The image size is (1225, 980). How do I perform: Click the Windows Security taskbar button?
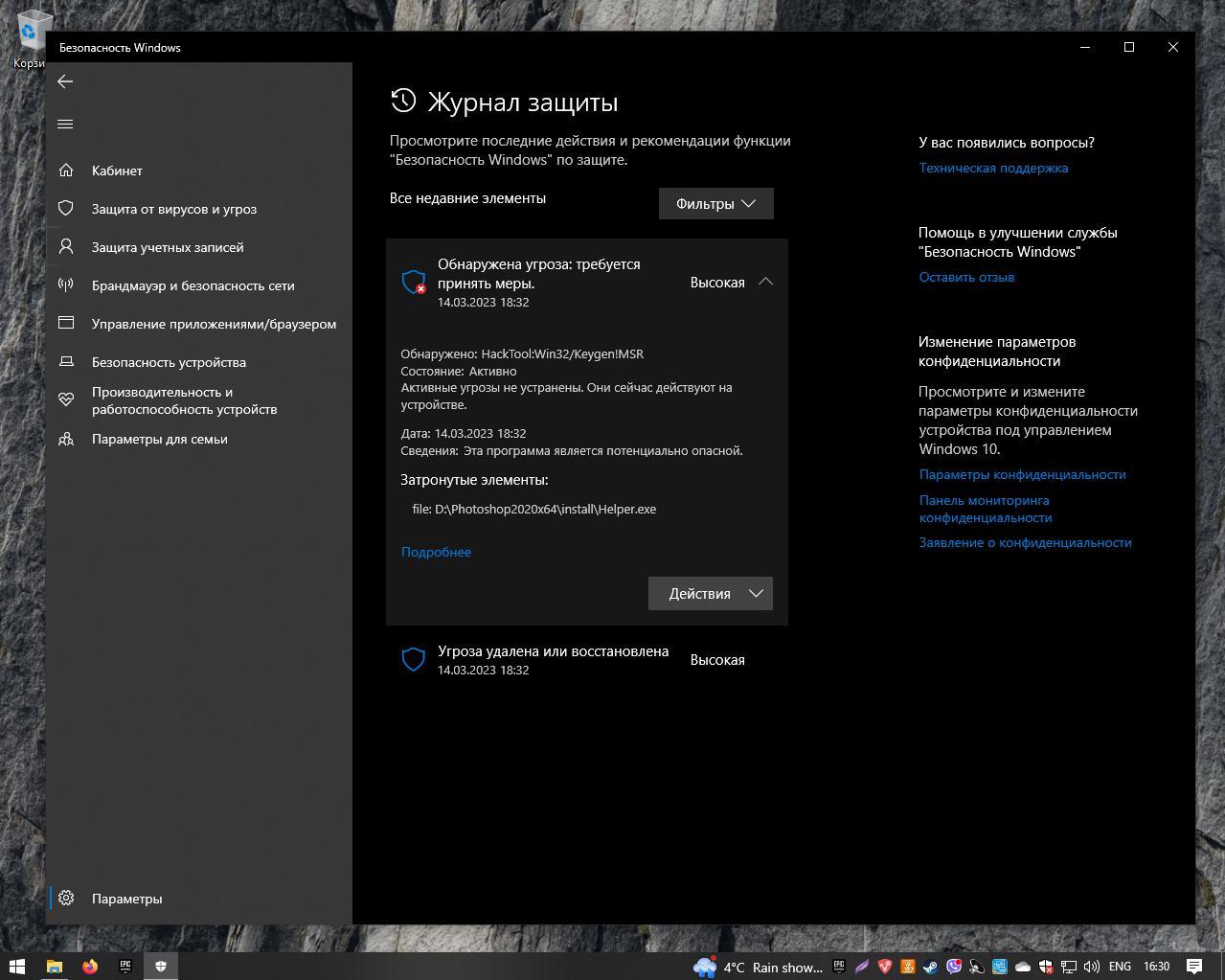pyautogui.click(x=161, y=966)
